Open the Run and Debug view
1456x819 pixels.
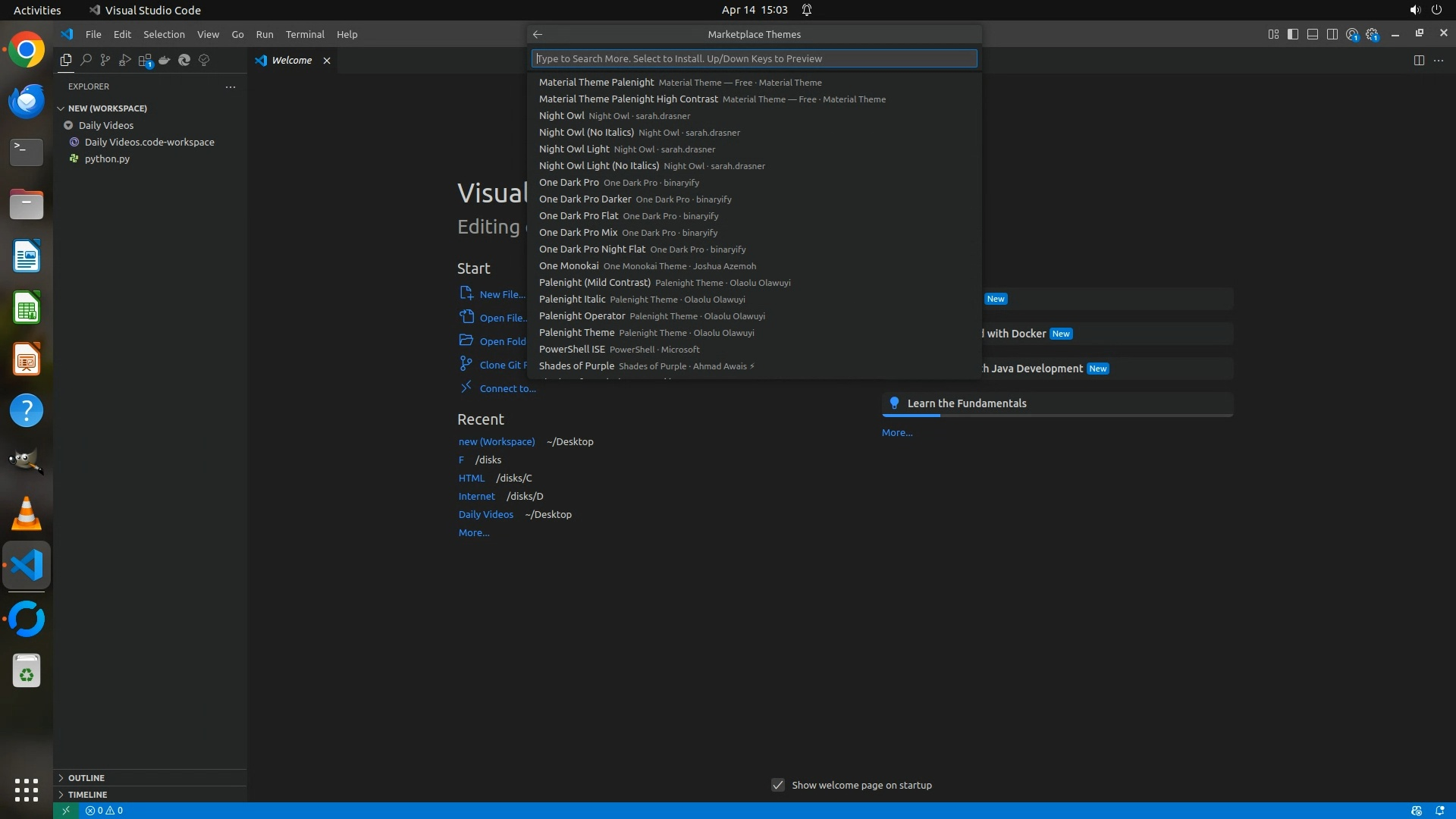tap(125, 60)
